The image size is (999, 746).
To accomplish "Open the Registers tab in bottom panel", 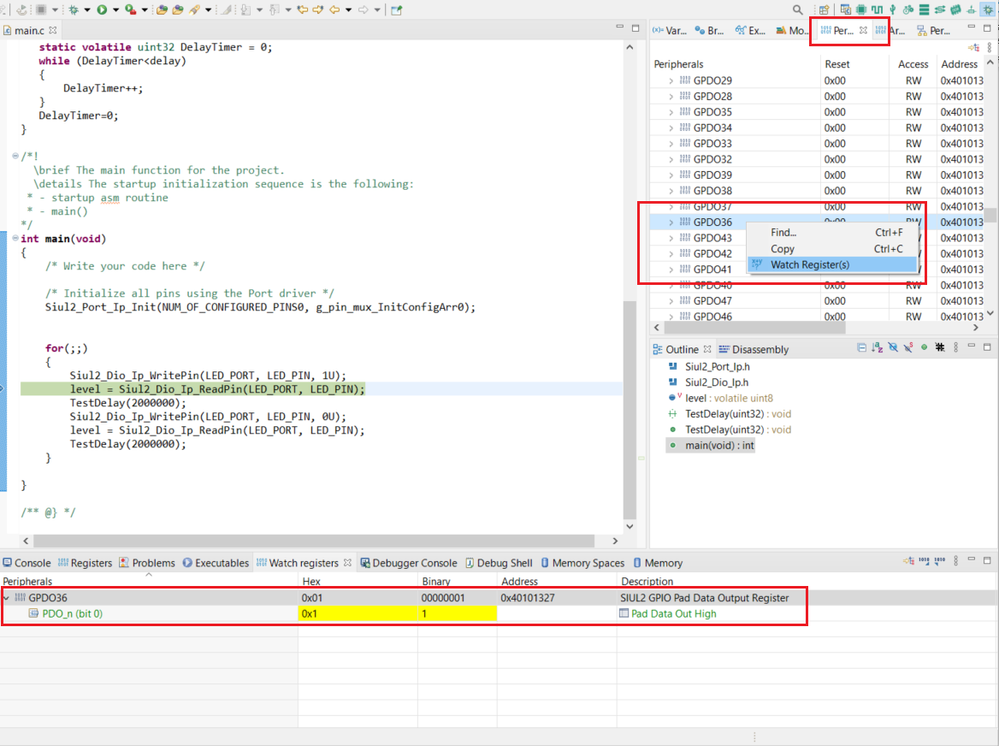I will pyautogui.click(x=85, y=563).
